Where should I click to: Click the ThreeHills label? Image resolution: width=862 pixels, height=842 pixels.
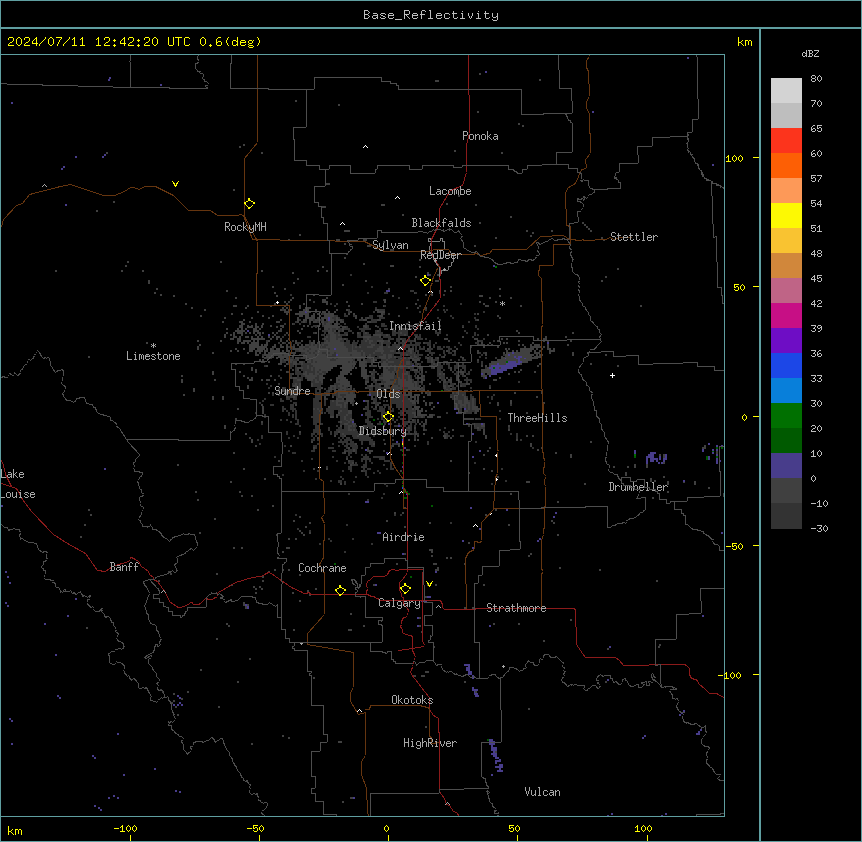pos(537,418)
